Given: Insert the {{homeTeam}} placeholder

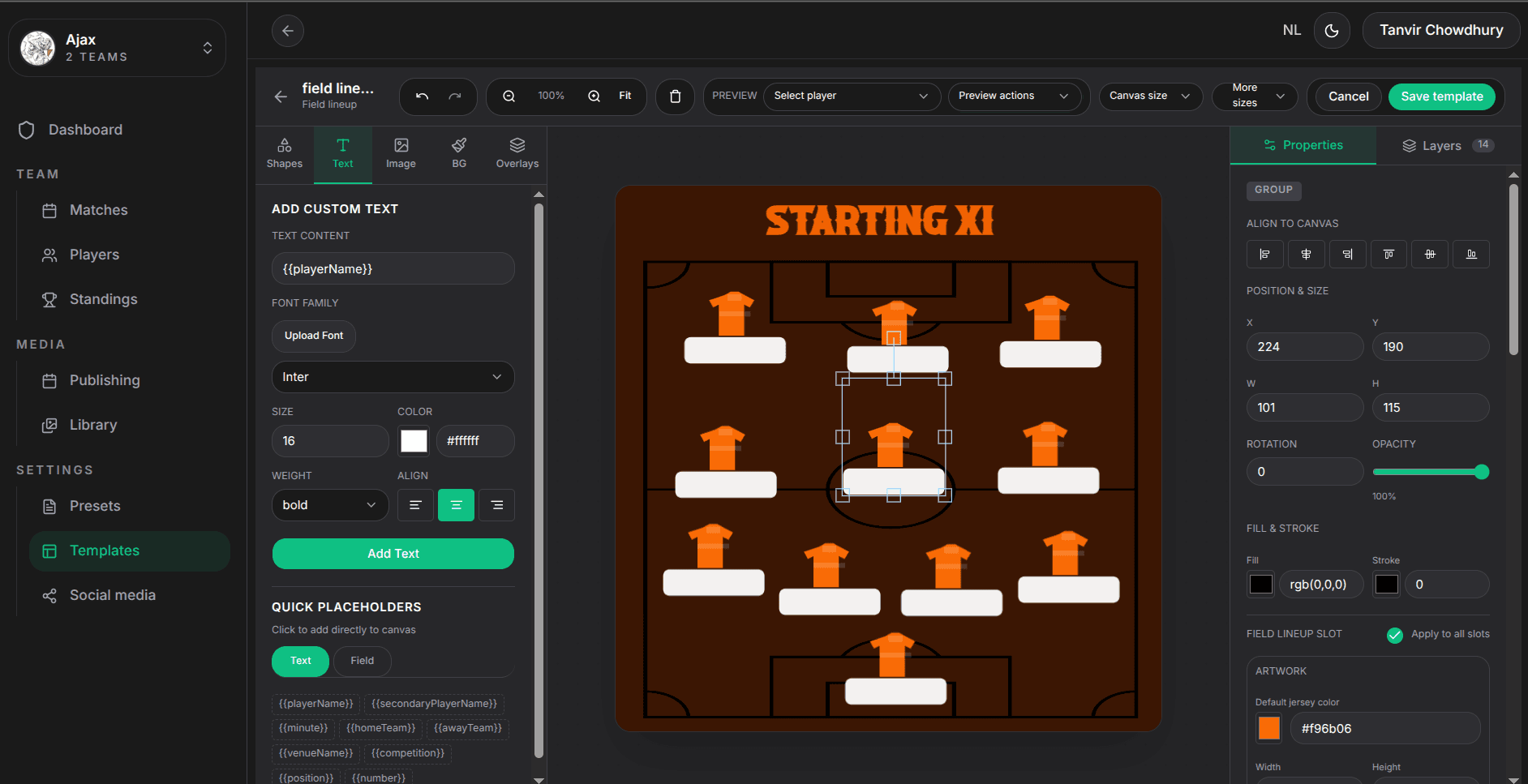Looking at the screenshot, I should pyautogui.click(x=380, y=728).
